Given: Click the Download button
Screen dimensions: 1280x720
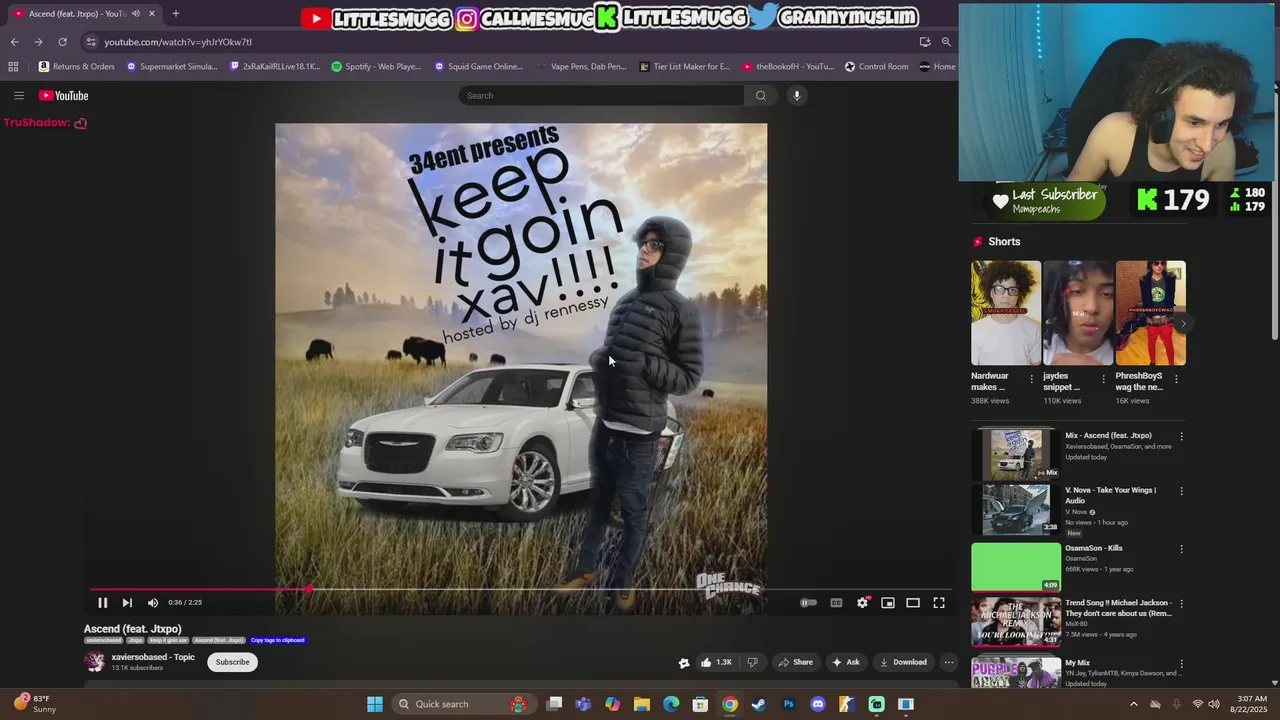Looking at the screenshot, I should pos(903,662).
